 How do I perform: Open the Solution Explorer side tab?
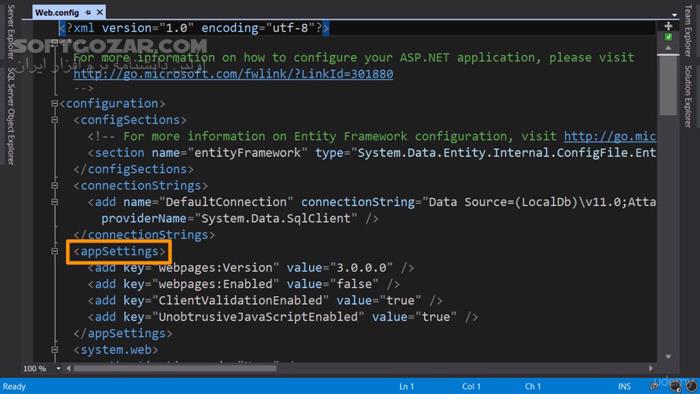coord(688,96)
